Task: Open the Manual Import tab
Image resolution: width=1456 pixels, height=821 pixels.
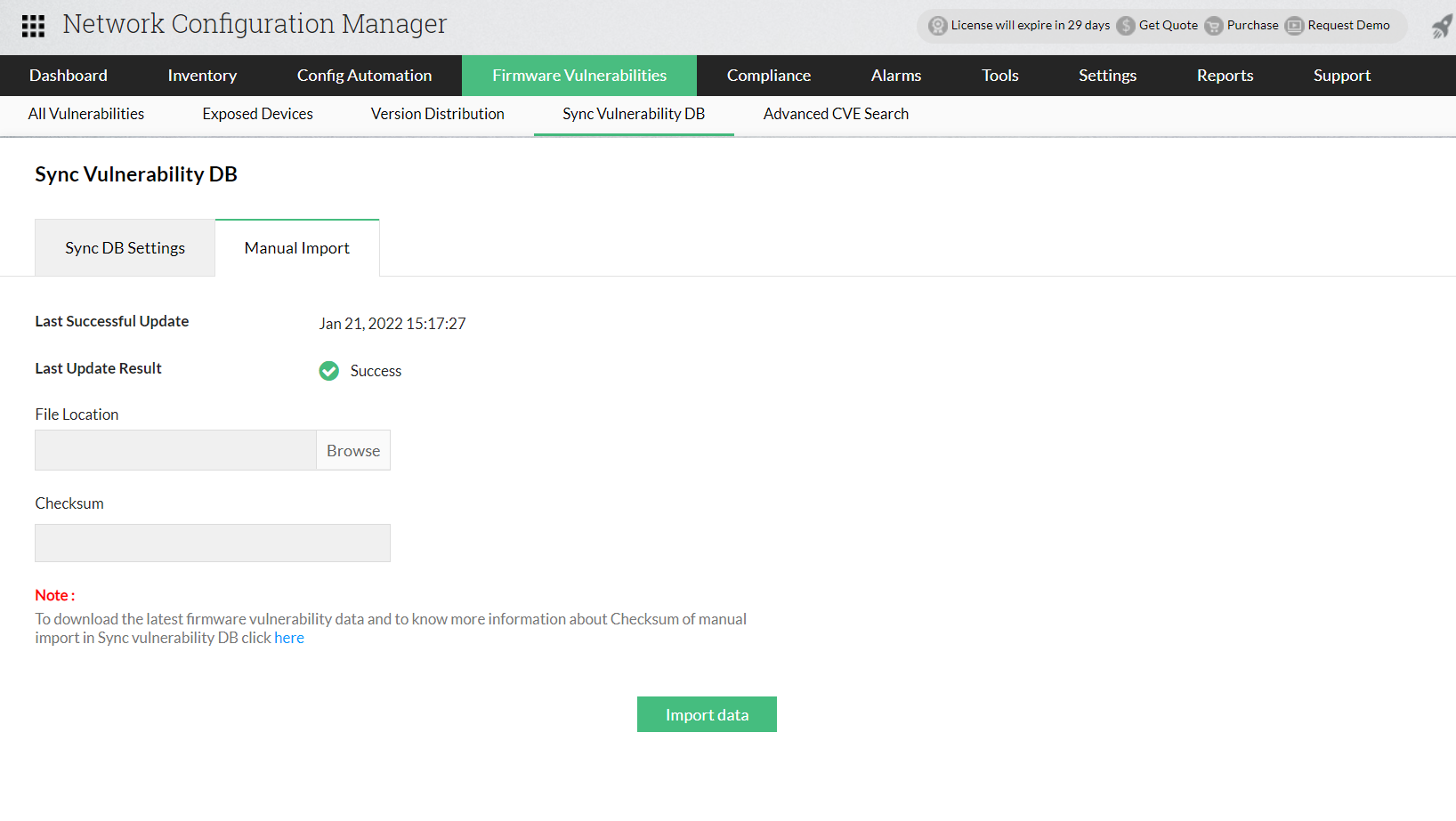Action: 296,247
